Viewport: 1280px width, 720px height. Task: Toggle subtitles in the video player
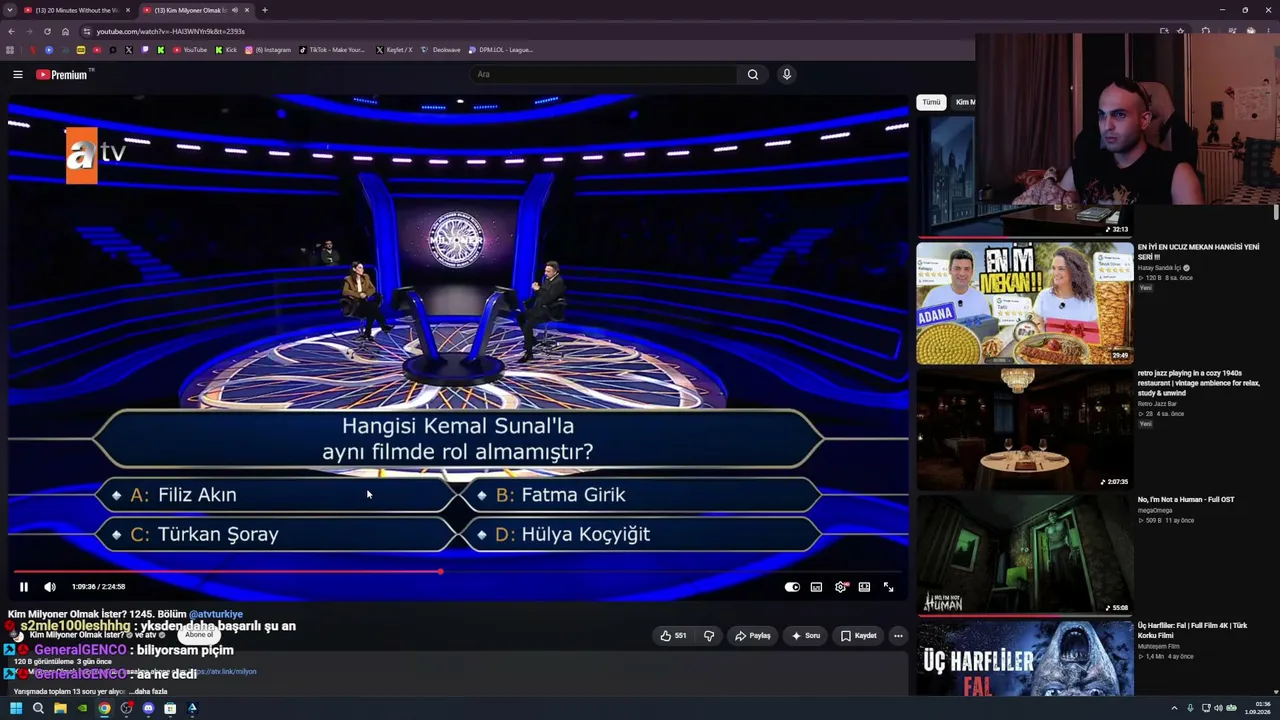[x=816, y=587]
